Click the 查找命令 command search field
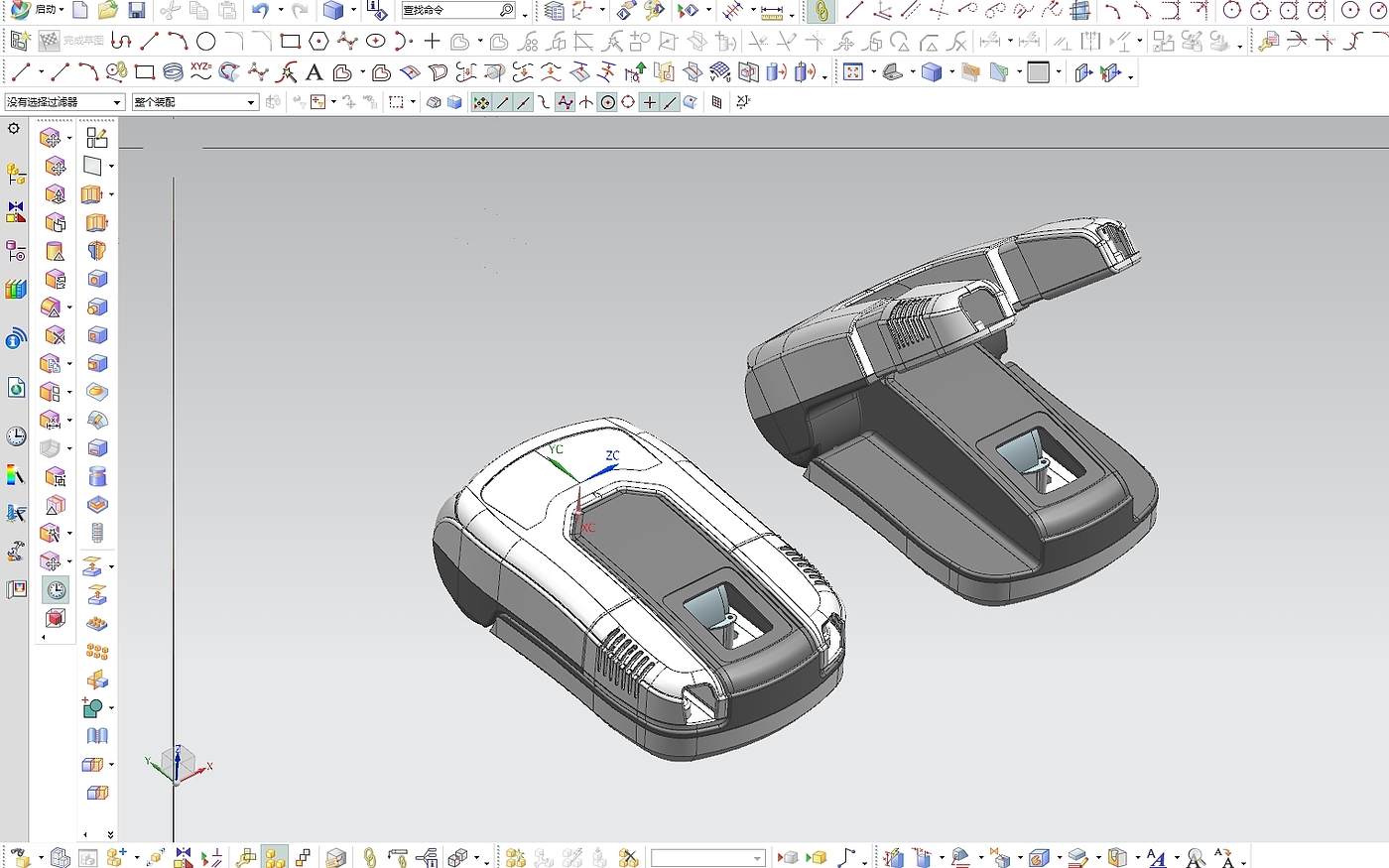Image resolution: width=1389 pixels, height=868 pixels. pyautogui.click(x=448, y=11)
